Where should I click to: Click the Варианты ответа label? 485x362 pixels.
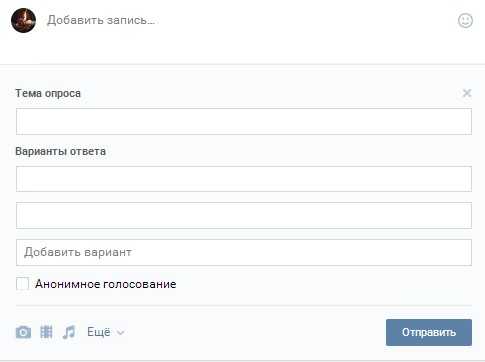61,151
